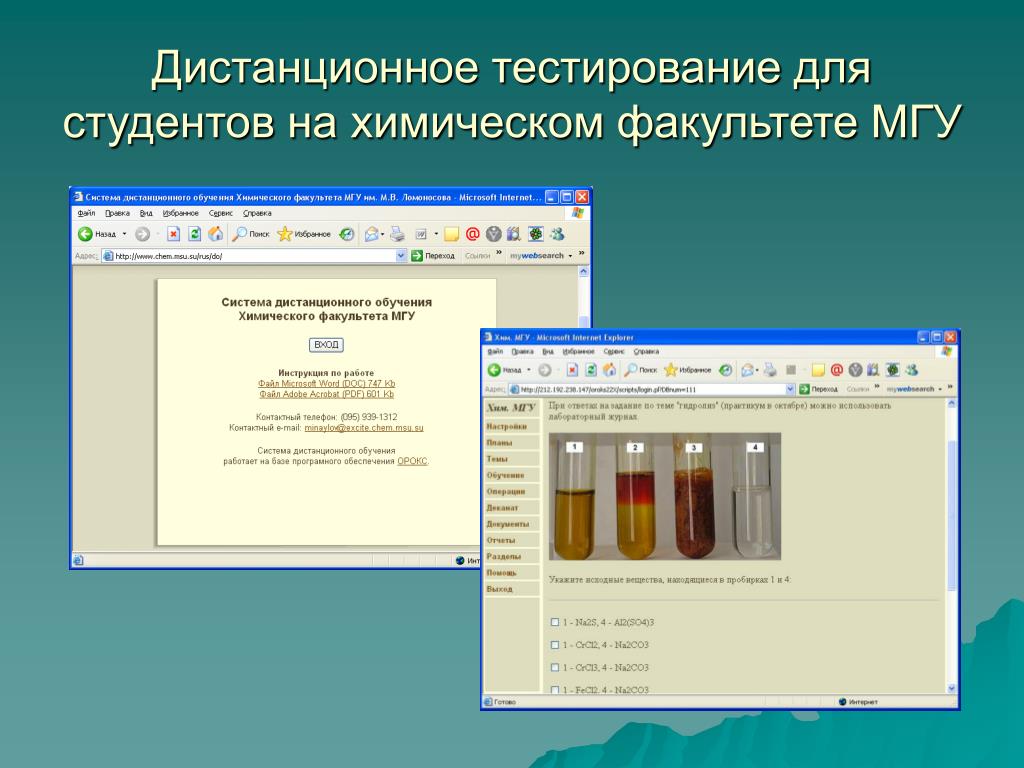Click Edit with Word icon in the chem.msu.su window
The height and width of the screenshot is (768, 1024).
pos(421,234)
